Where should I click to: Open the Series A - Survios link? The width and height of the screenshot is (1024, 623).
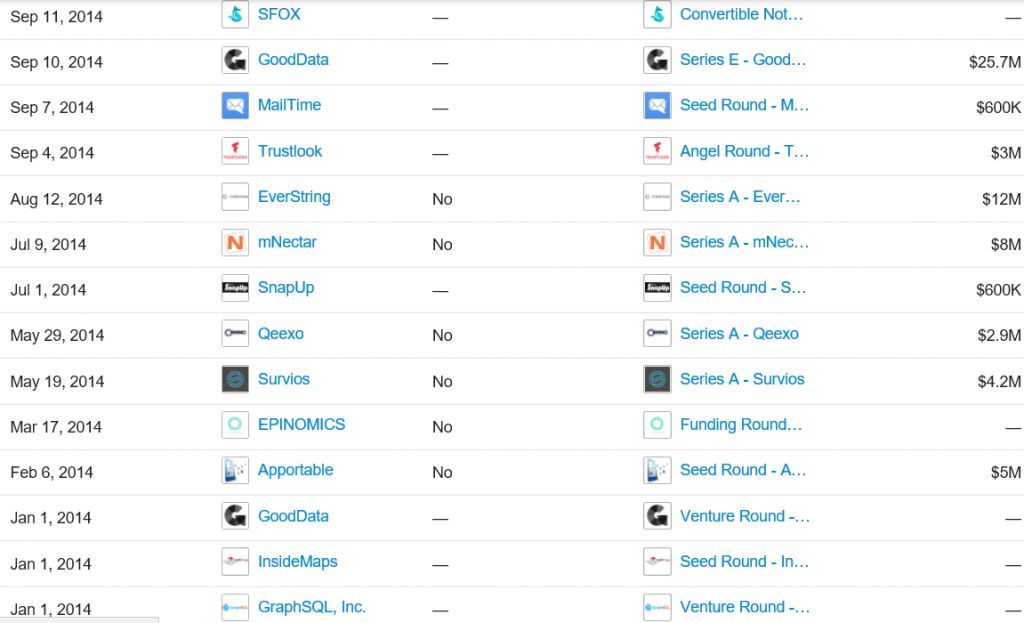click(x=742, y=379)
